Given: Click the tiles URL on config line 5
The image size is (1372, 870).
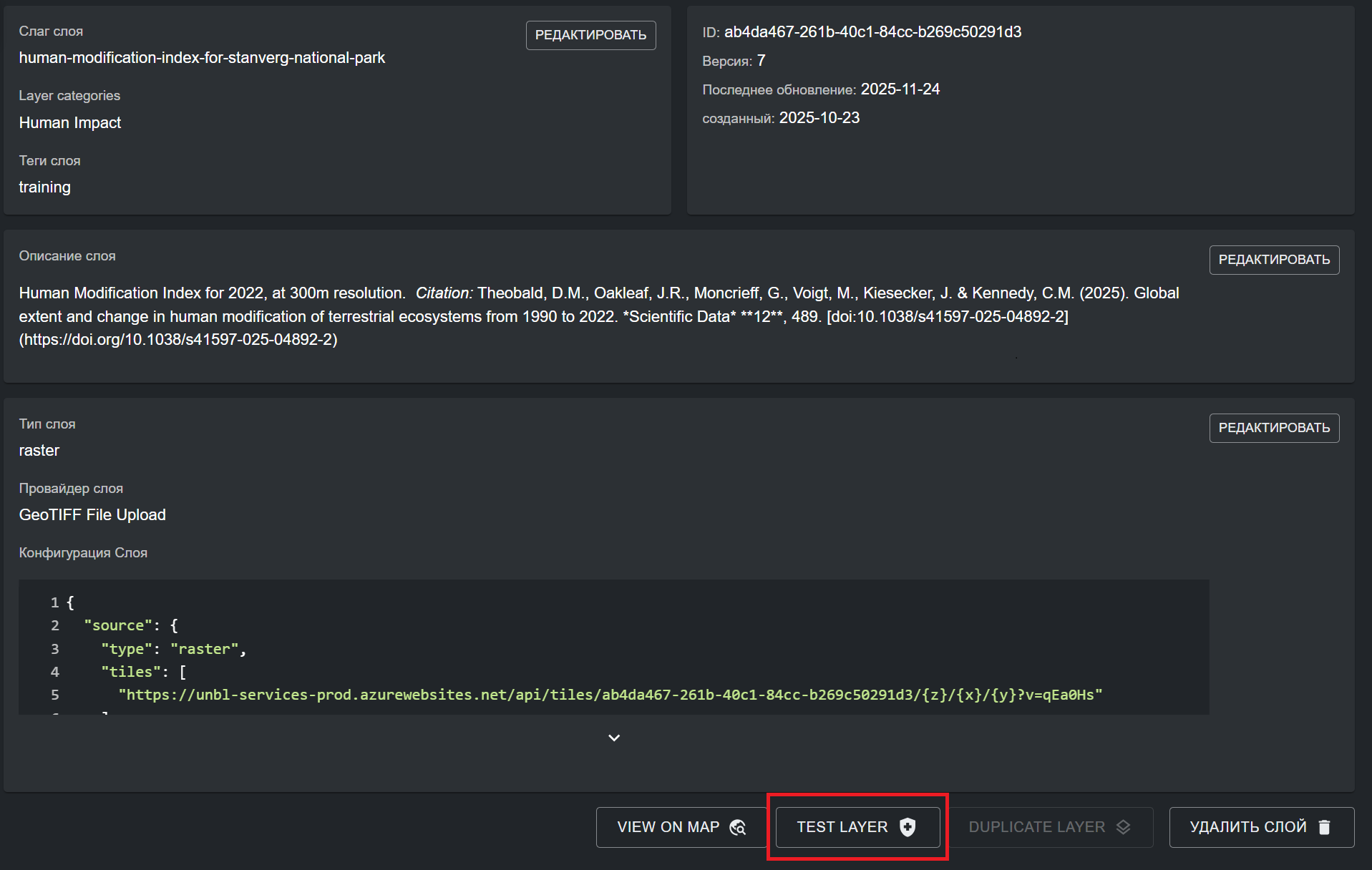Looking at the screenshot, I should [610, 695].
